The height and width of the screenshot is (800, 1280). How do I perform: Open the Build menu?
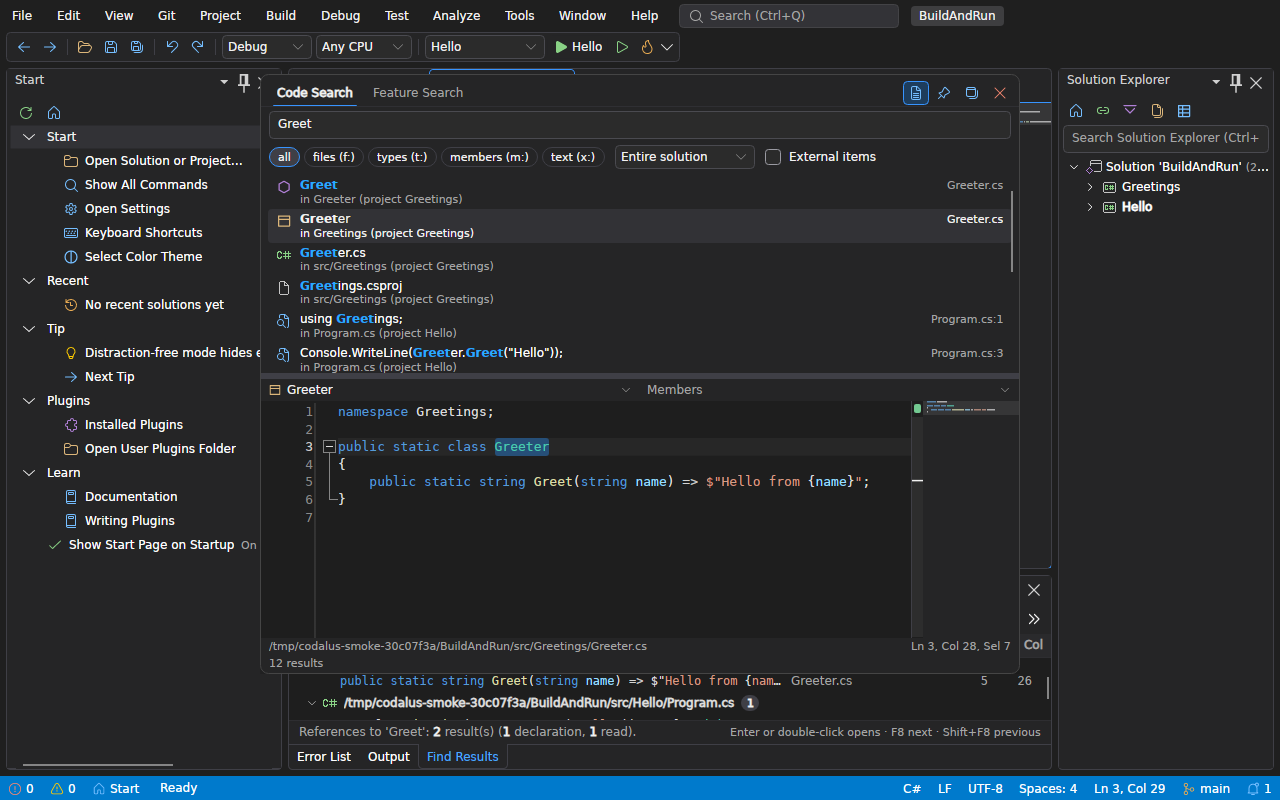pyautogui.click(x=281, y=15)
